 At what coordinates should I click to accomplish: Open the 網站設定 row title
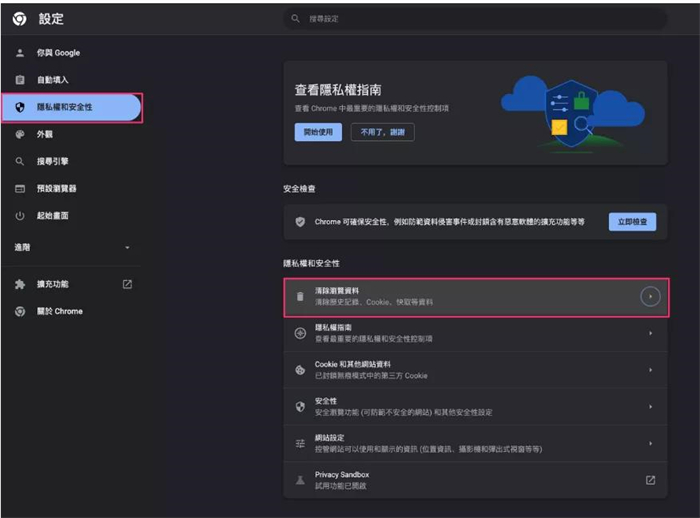pos(329,438)
